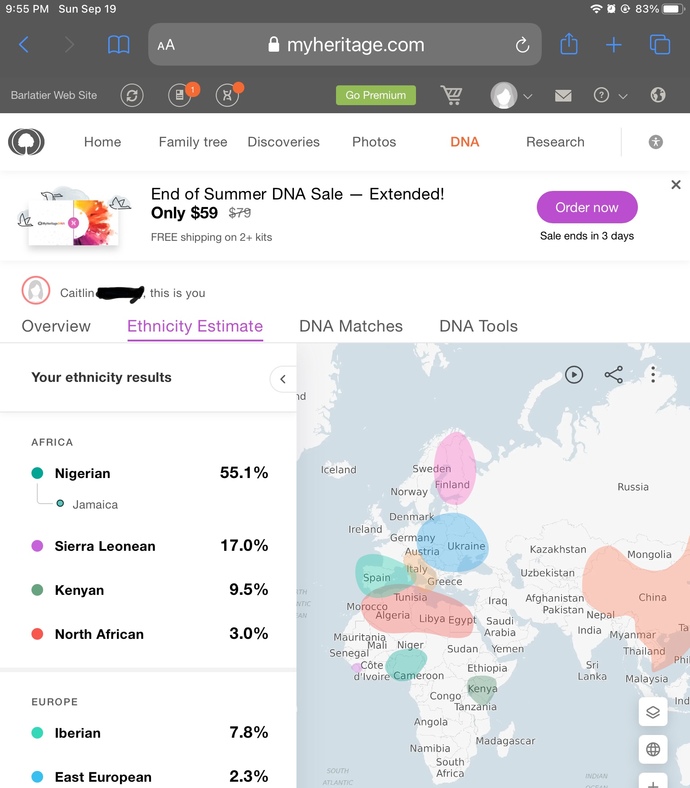Open DNA matches helix icon in toolbar
Image resolution: width=690 pixels, height=788 pixels.
click(227, 95)
